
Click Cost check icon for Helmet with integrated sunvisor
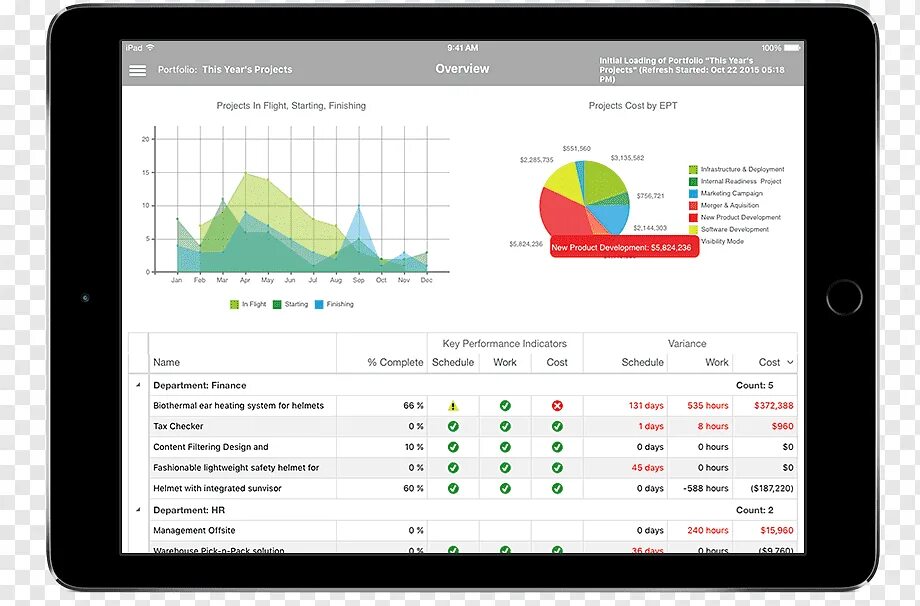(x=557, y=488)
